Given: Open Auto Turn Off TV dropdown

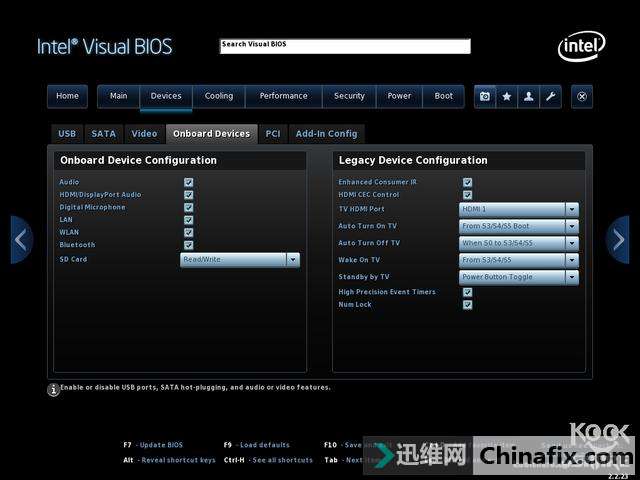Looking at the screenshot, I should (519, 243).
